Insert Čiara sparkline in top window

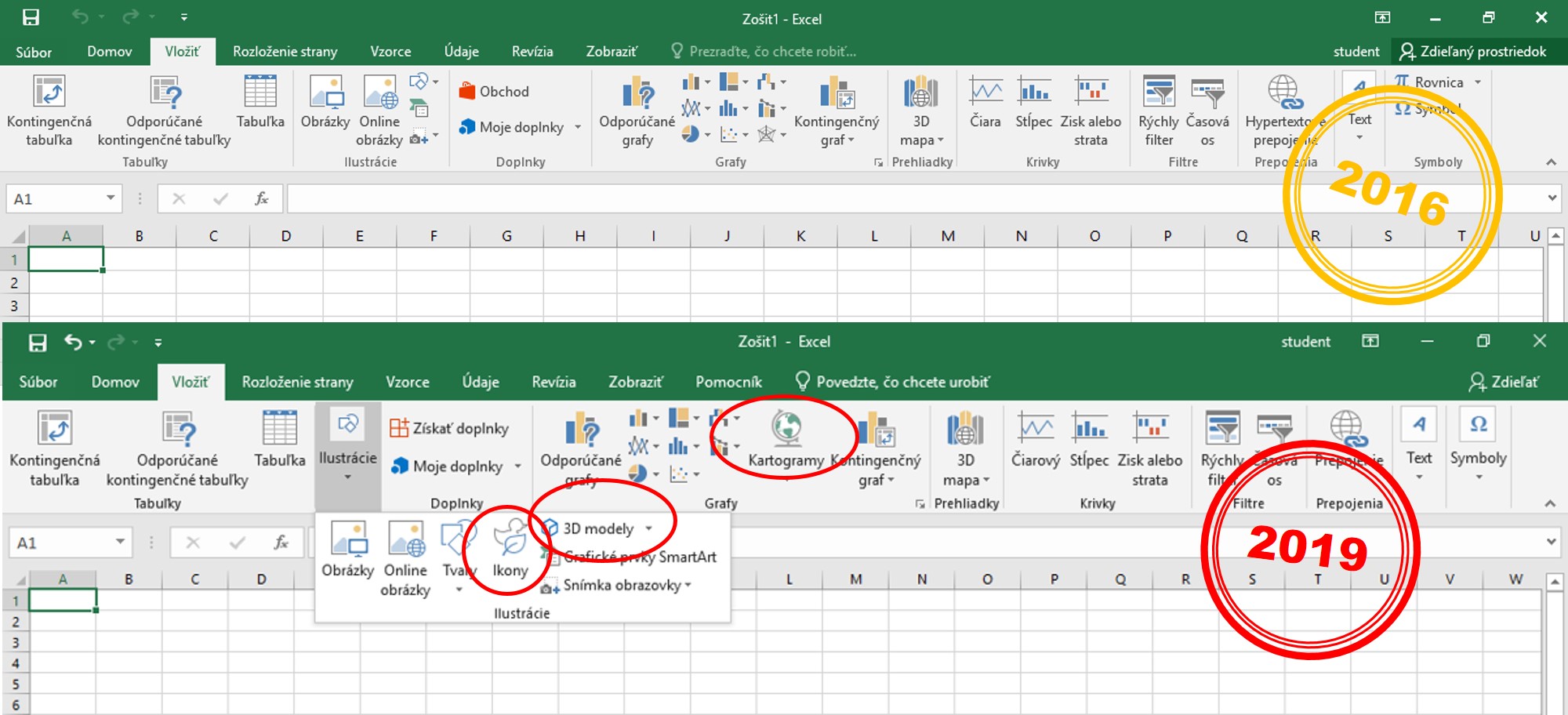pyautogui.click(x=985, y=102)
